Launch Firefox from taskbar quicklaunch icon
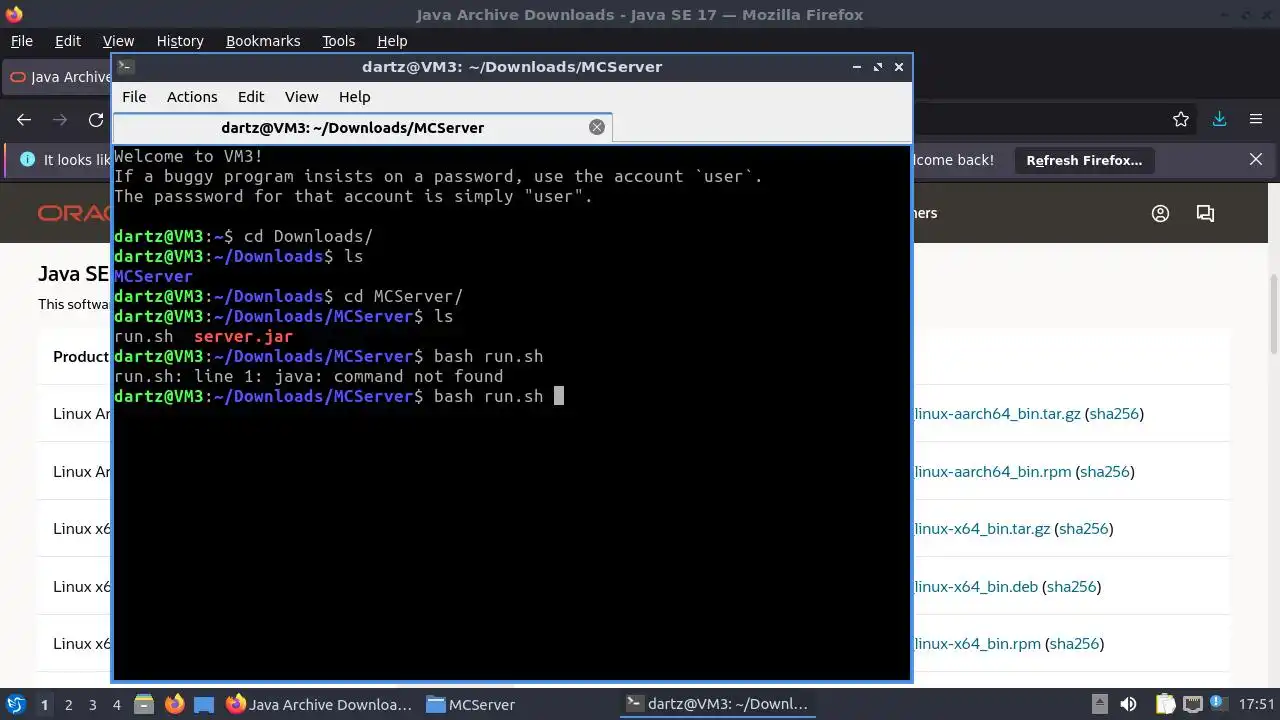The width and height of the screenshot is (1280, 720). 174,704
